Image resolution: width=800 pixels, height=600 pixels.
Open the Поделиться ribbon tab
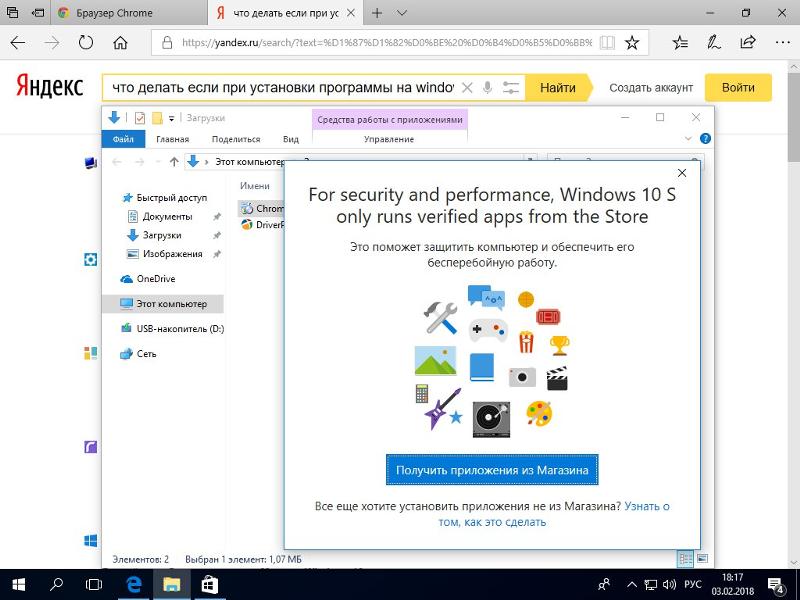point(236,139)
